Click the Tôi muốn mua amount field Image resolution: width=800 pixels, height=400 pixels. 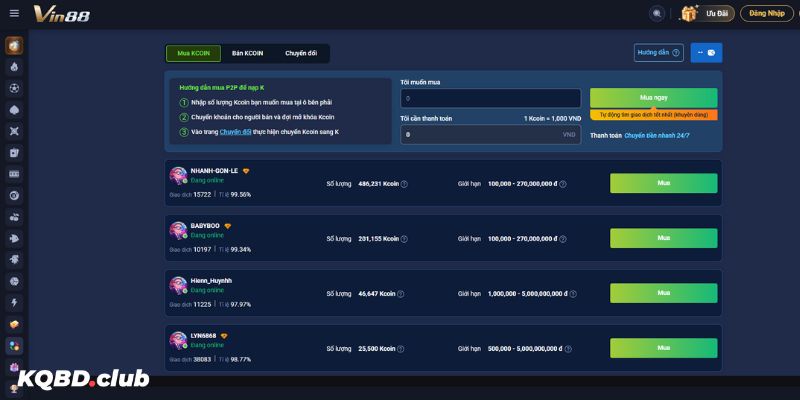click(x=490, y=98)
